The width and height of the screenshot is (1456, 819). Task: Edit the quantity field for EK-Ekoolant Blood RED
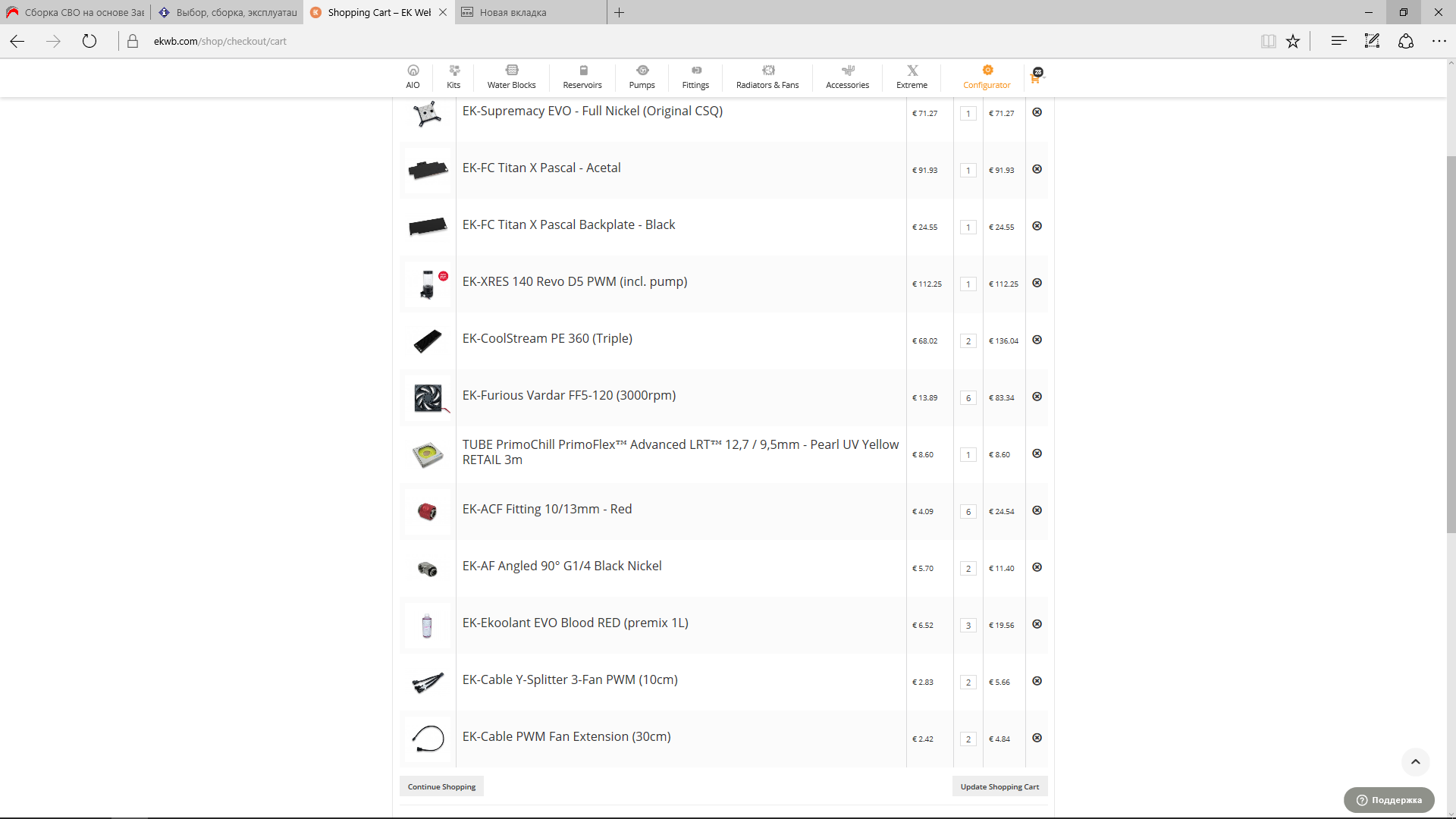pos(968,625)
